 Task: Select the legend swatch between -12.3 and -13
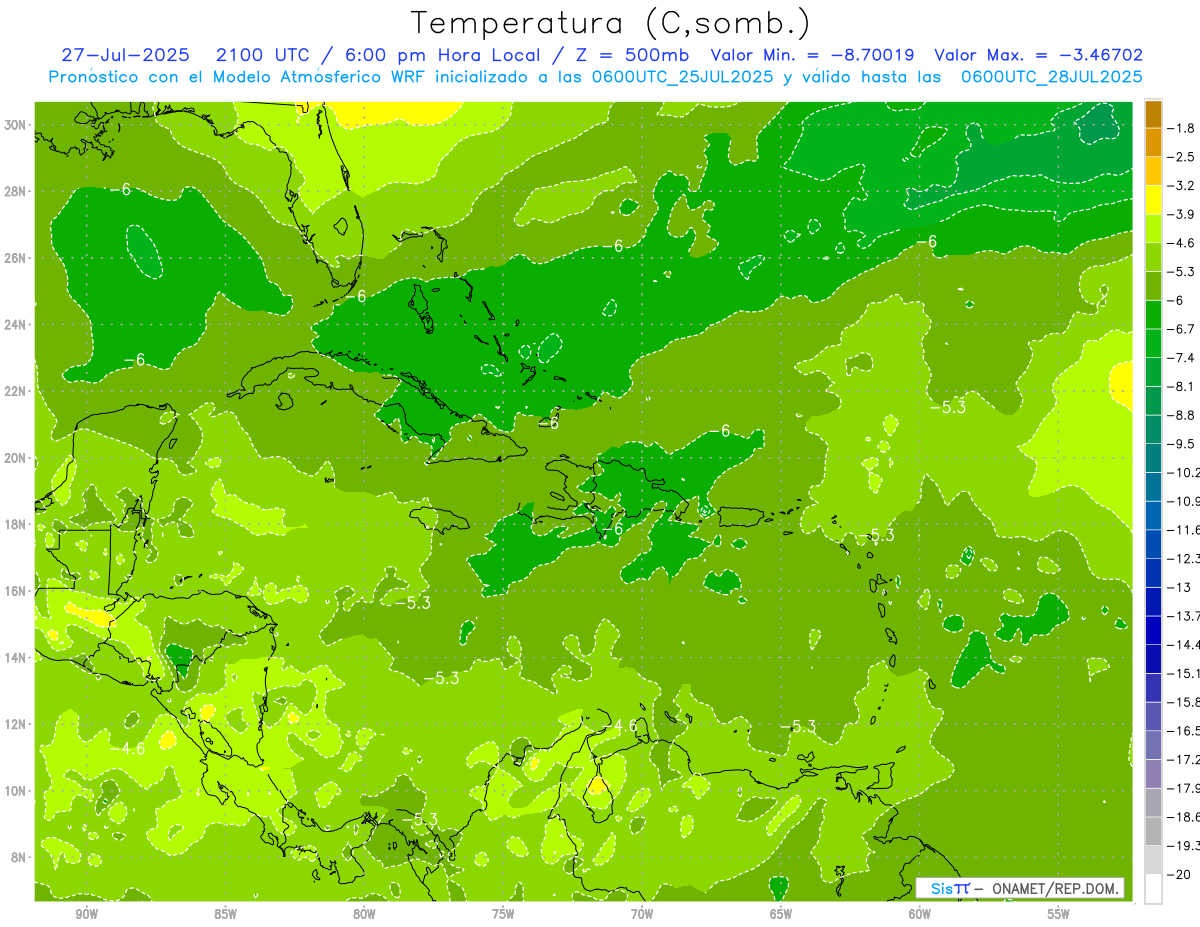point(1153,573)
